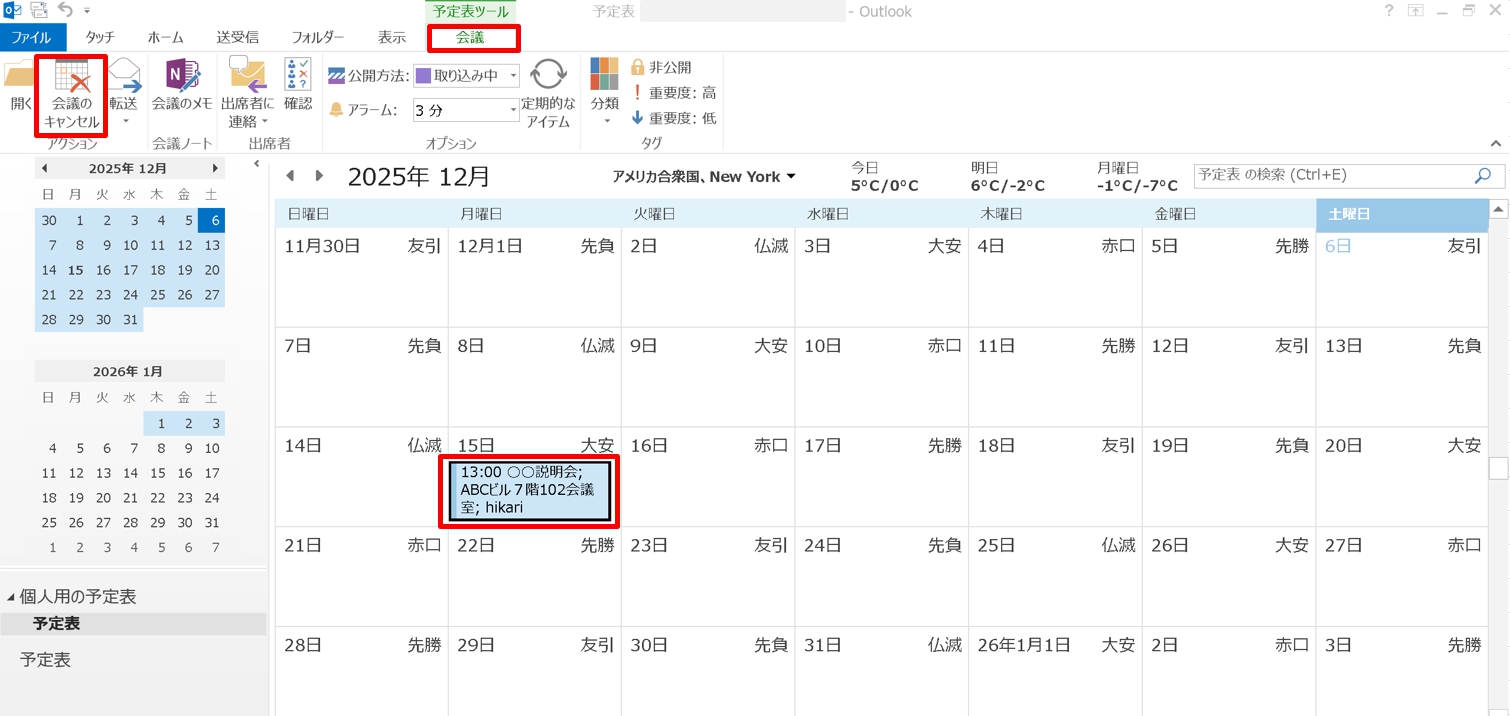Open the Show As (公開方法) dropdown
This screenshot has height=716, width=1510.
click(513, 76)
